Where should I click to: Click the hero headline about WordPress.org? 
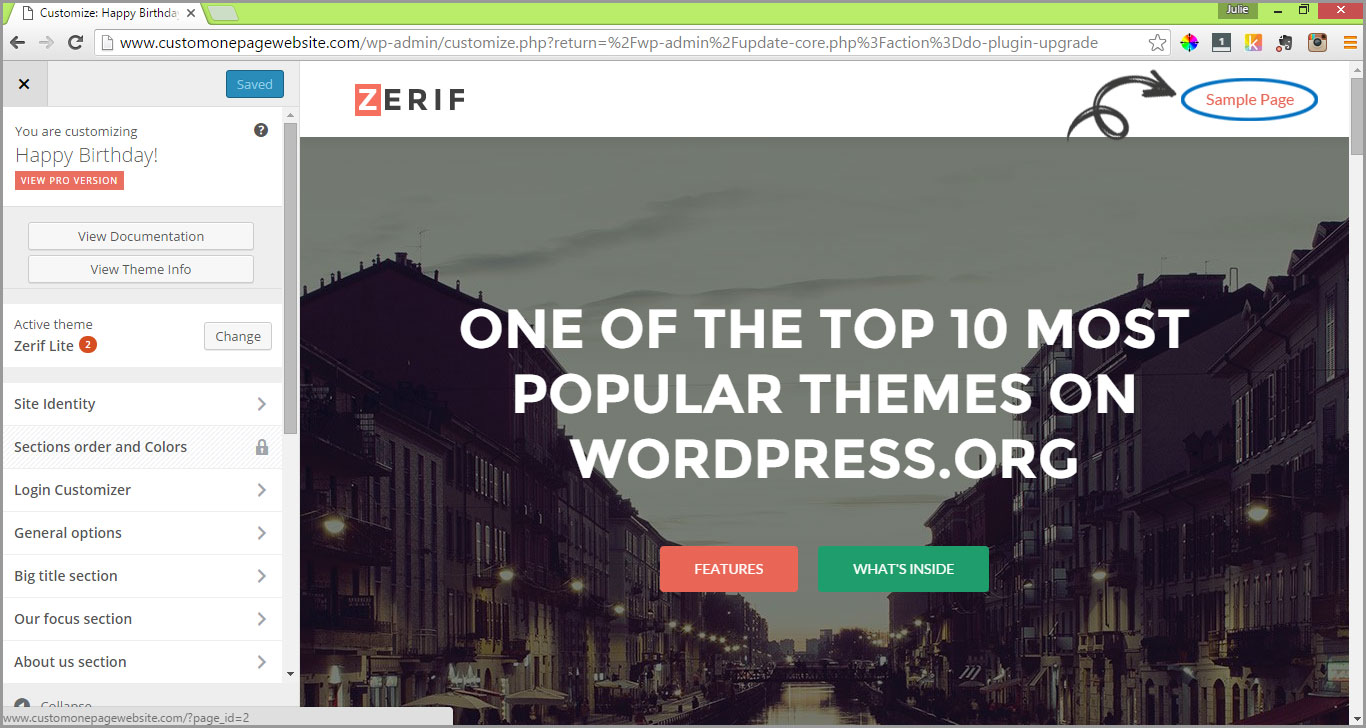[824, 394]
